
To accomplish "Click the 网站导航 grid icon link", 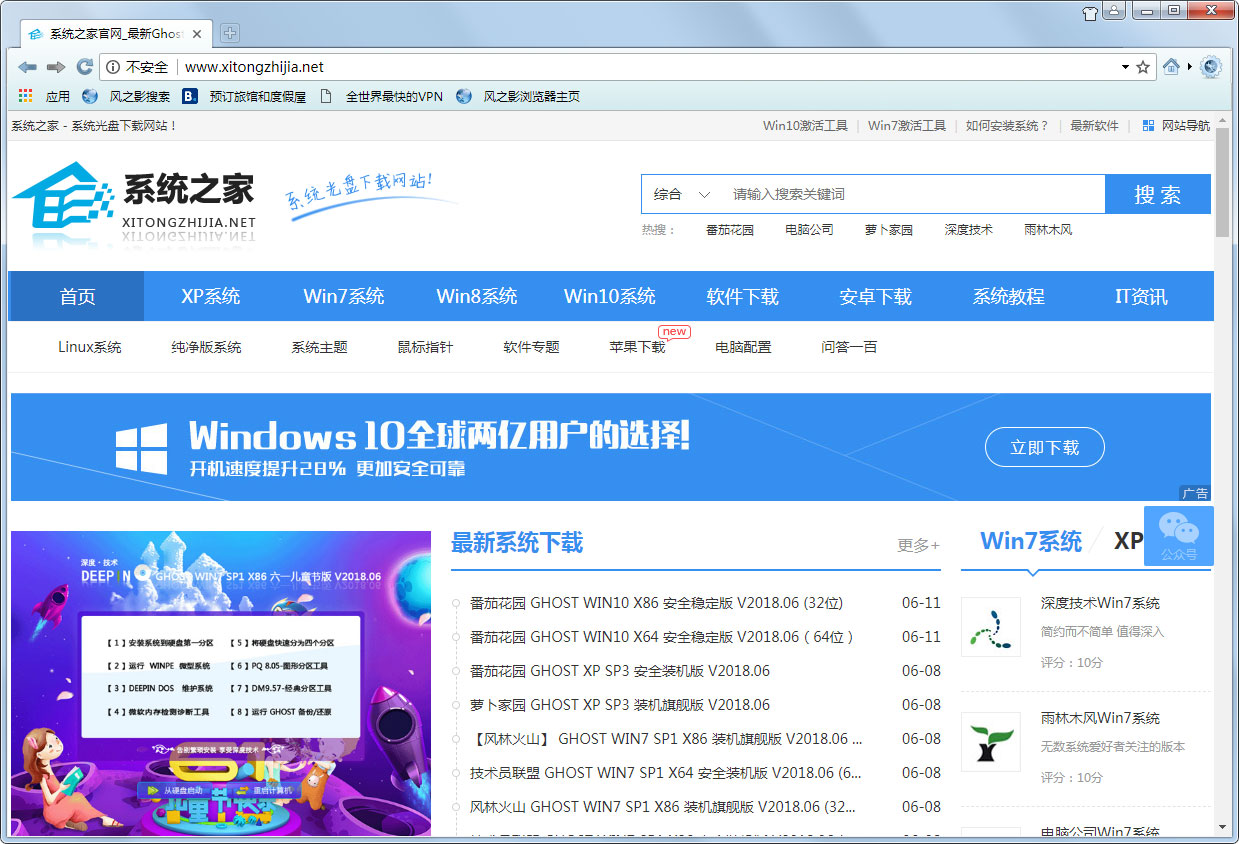I will click(1176, 126).
